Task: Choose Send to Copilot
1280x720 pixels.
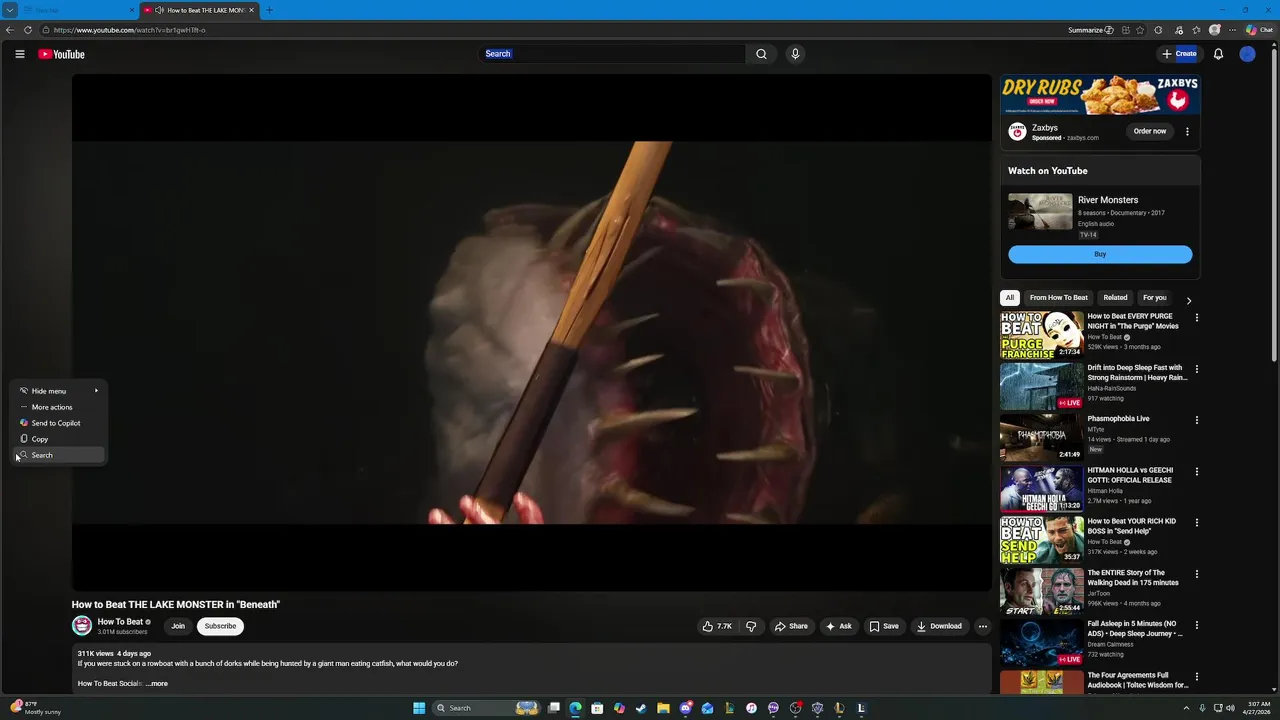Action: pyautogui.click(x=58, y=423)
